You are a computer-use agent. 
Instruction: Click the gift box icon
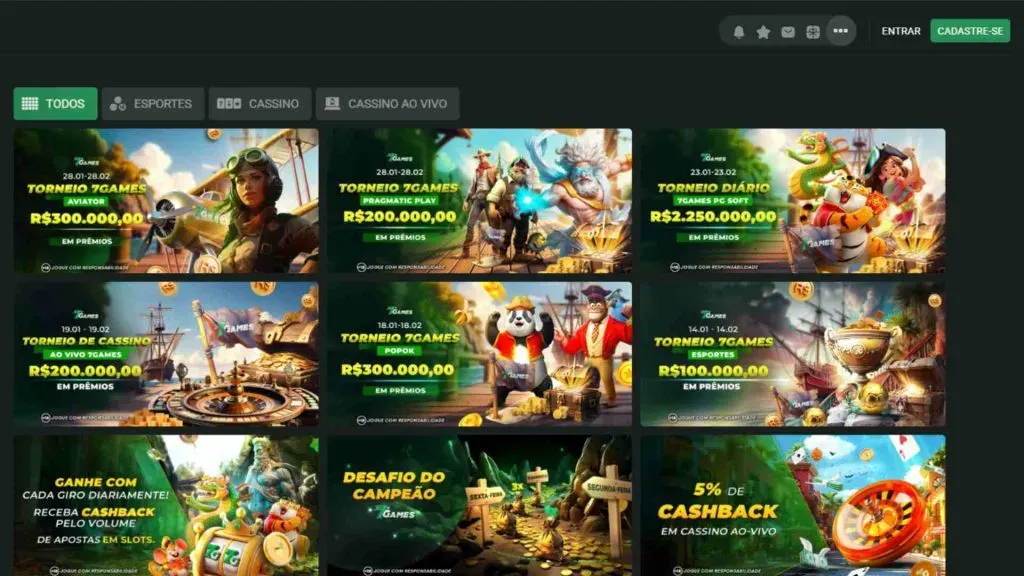tap(813, 31)
